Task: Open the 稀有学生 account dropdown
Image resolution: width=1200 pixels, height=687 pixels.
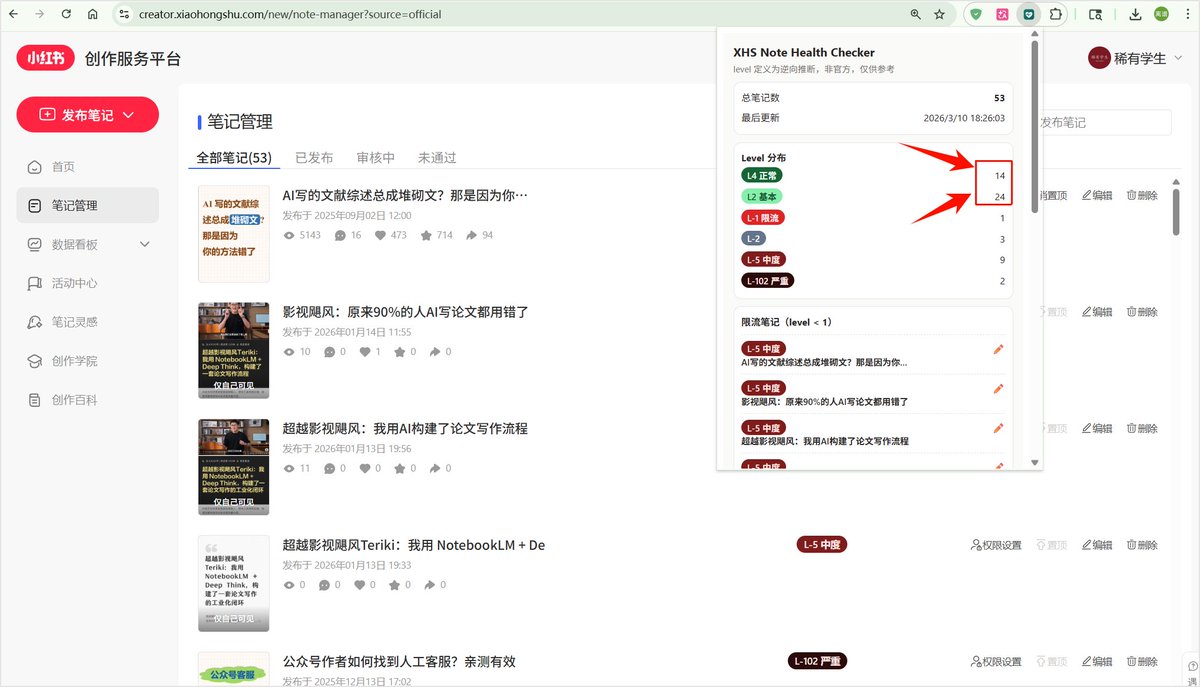Action: pyautogui.click(x=1136, y=58)
